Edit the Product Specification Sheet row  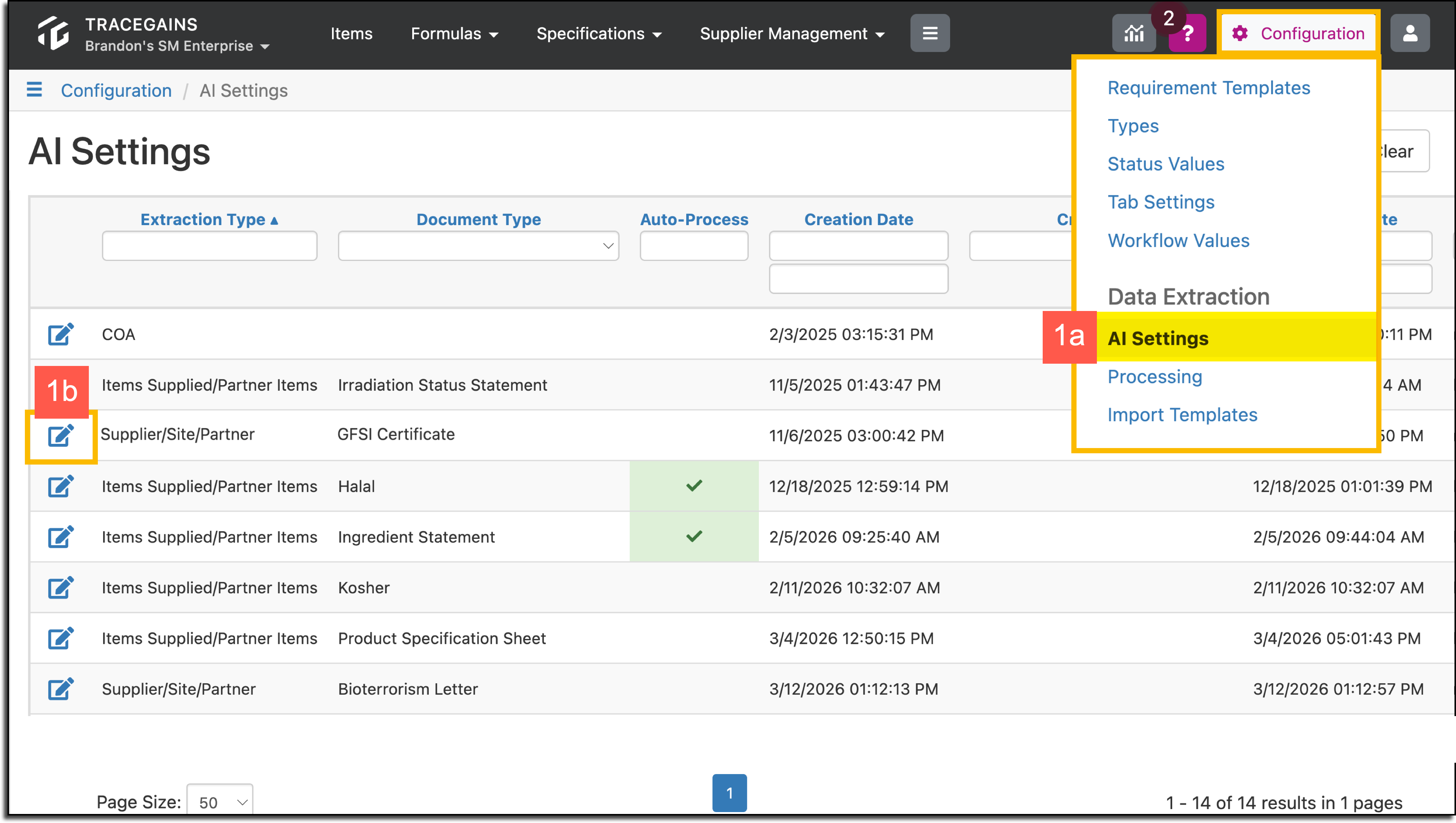pyautogui.click(x=61, y=638)
